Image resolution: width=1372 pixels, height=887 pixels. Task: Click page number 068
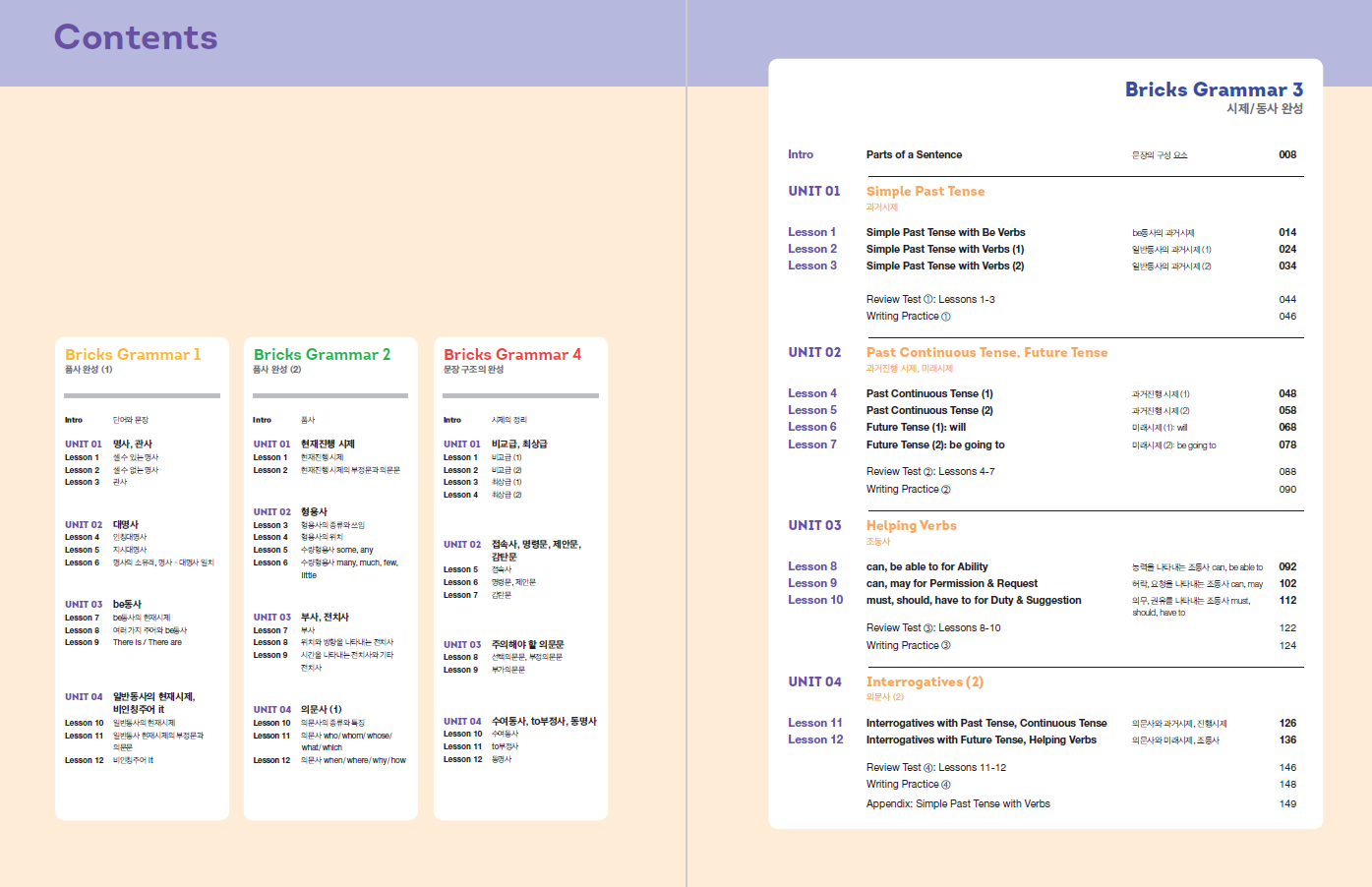click(1287, 427)
